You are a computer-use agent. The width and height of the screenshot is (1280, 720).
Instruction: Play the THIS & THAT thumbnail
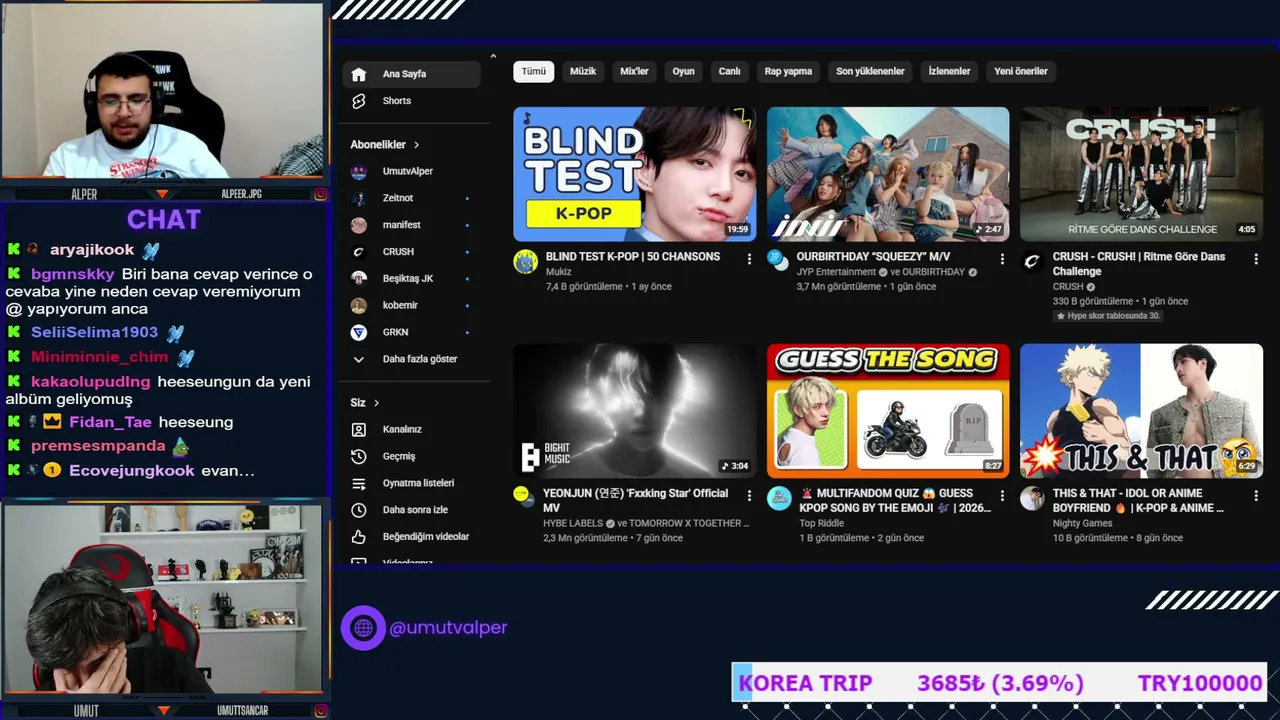pyautogui.click(x=1141, y=411)
